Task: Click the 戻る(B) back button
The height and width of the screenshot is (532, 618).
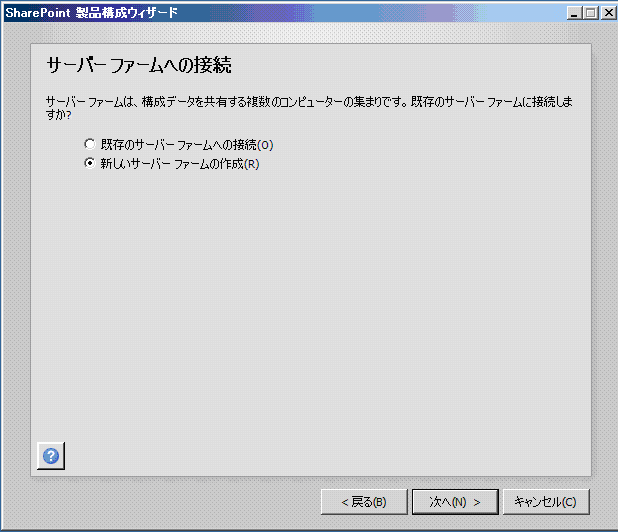Action: tap(364, 502)
